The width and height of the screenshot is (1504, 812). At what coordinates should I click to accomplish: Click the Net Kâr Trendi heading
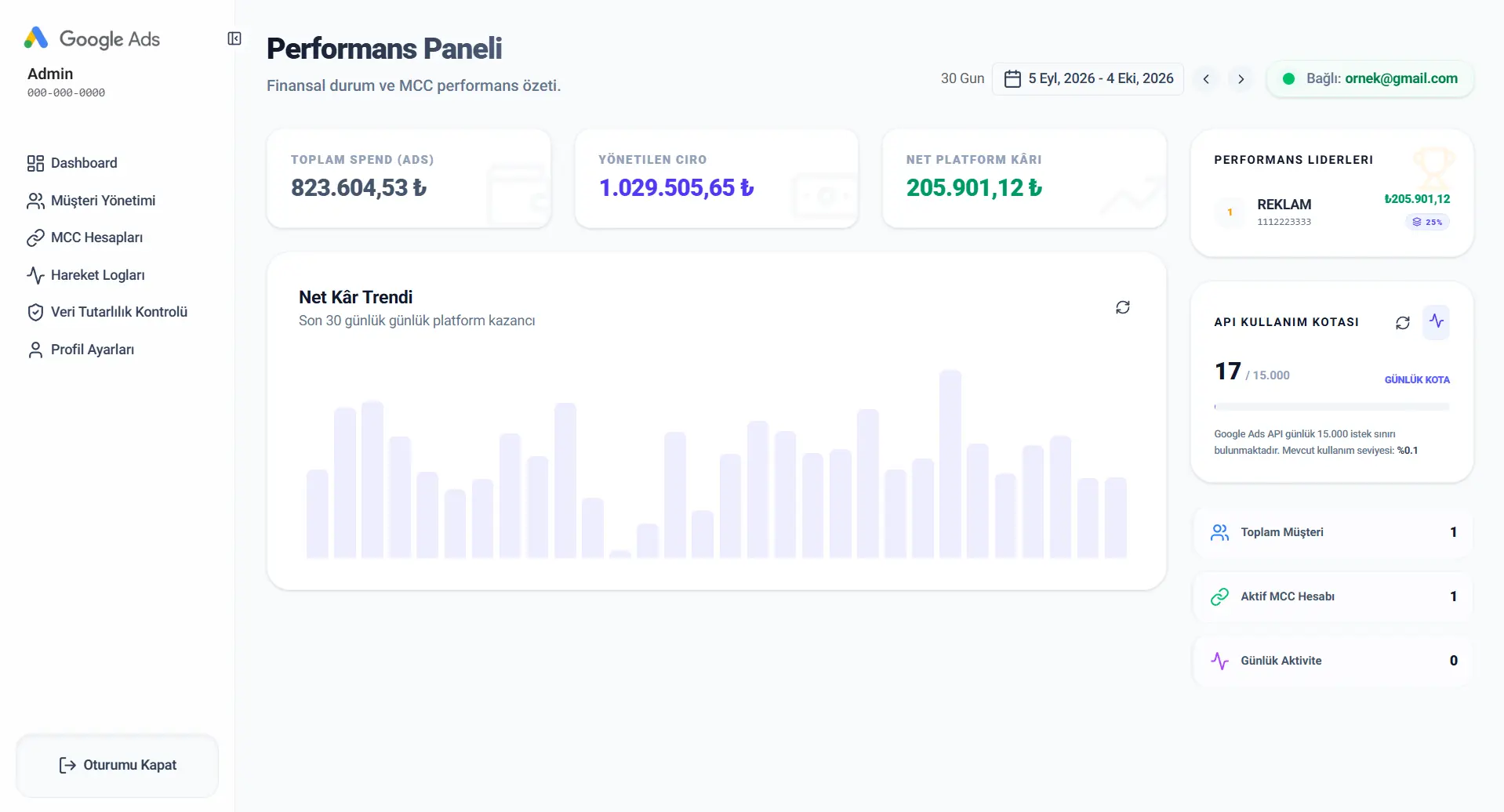point(355,297)
